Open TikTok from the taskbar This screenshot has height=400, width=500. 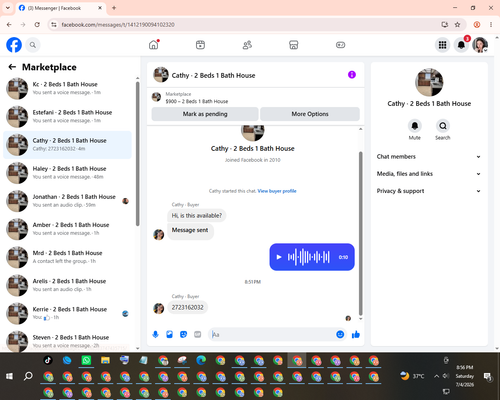[48, 360]
